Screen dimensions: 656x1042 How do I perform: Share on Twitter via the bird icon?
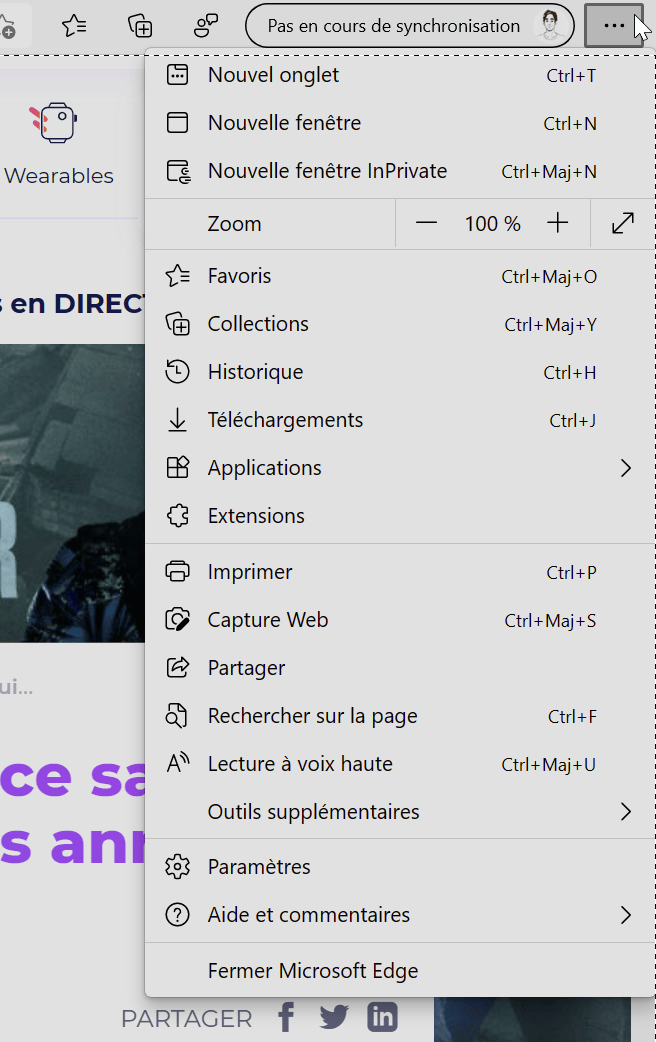334,1017
